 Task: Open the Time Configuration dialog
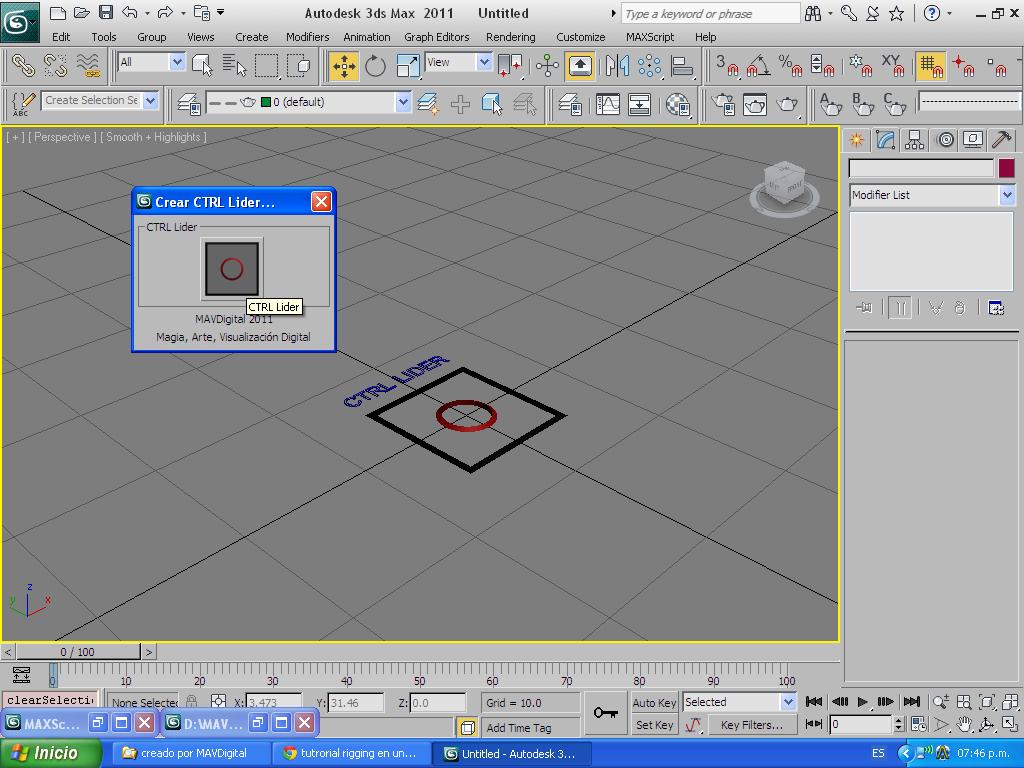919,724
